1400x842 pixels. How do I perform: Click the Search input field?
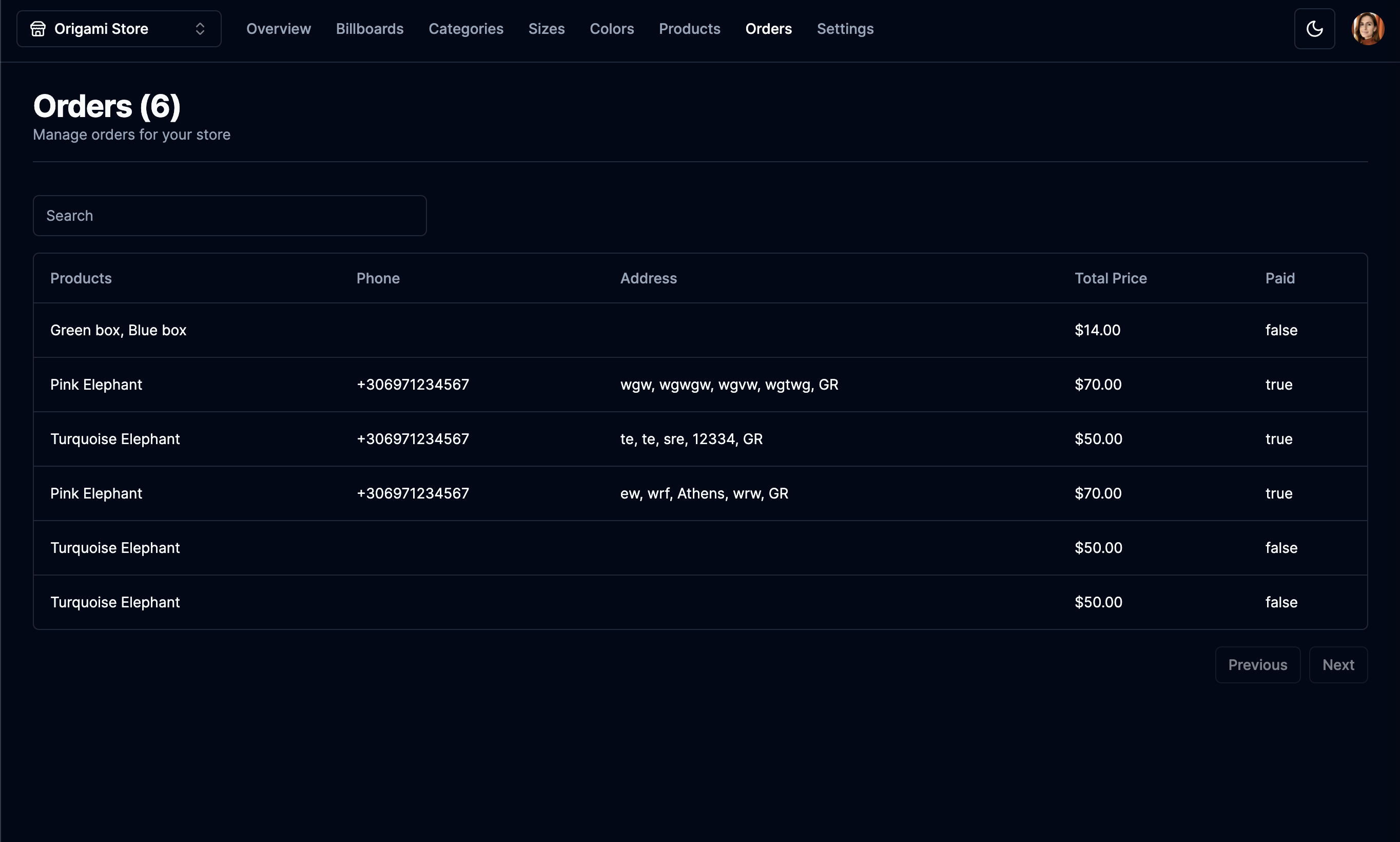click(229, 216)
